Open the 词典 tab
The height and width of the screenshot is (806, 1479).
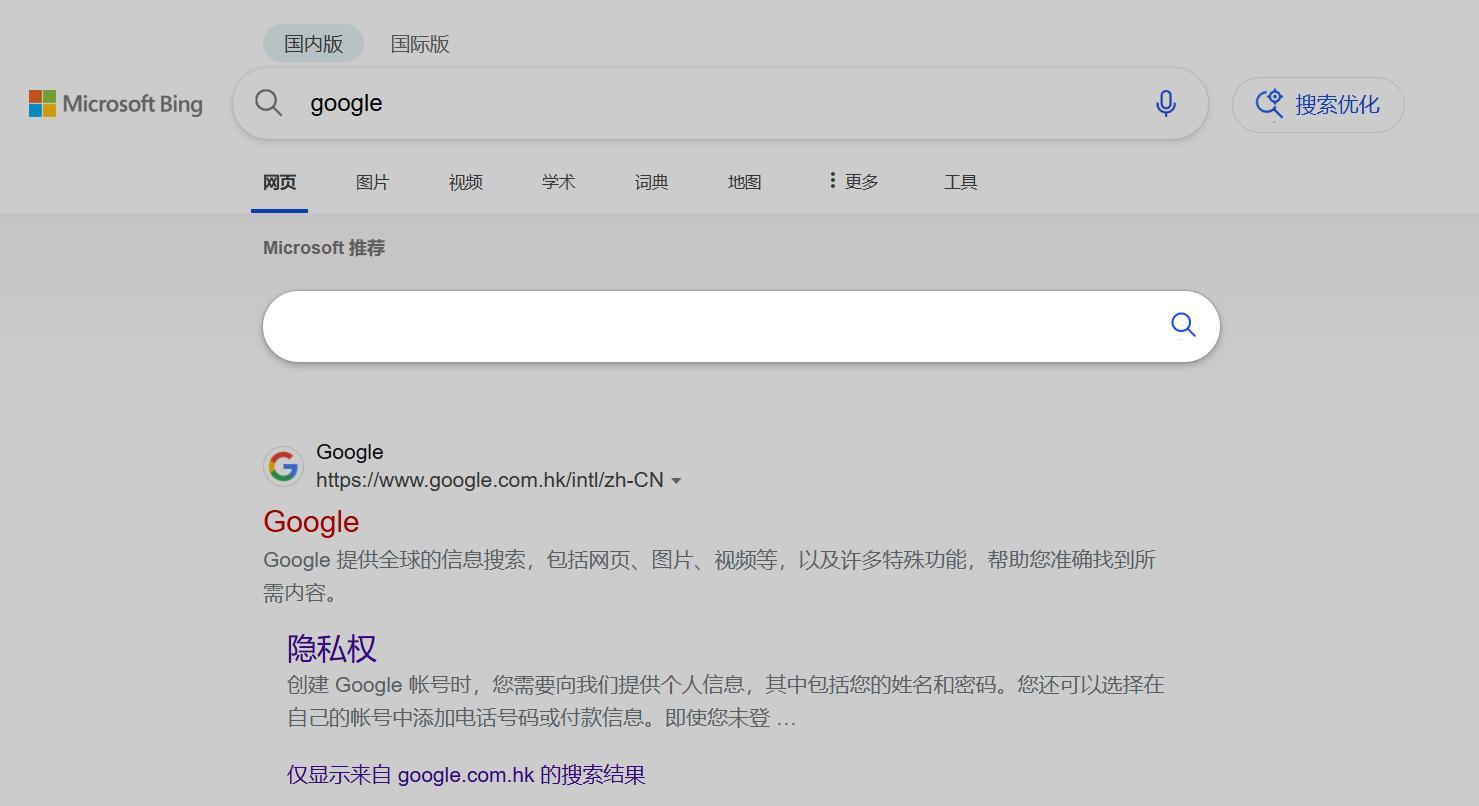tap(651, 182)
